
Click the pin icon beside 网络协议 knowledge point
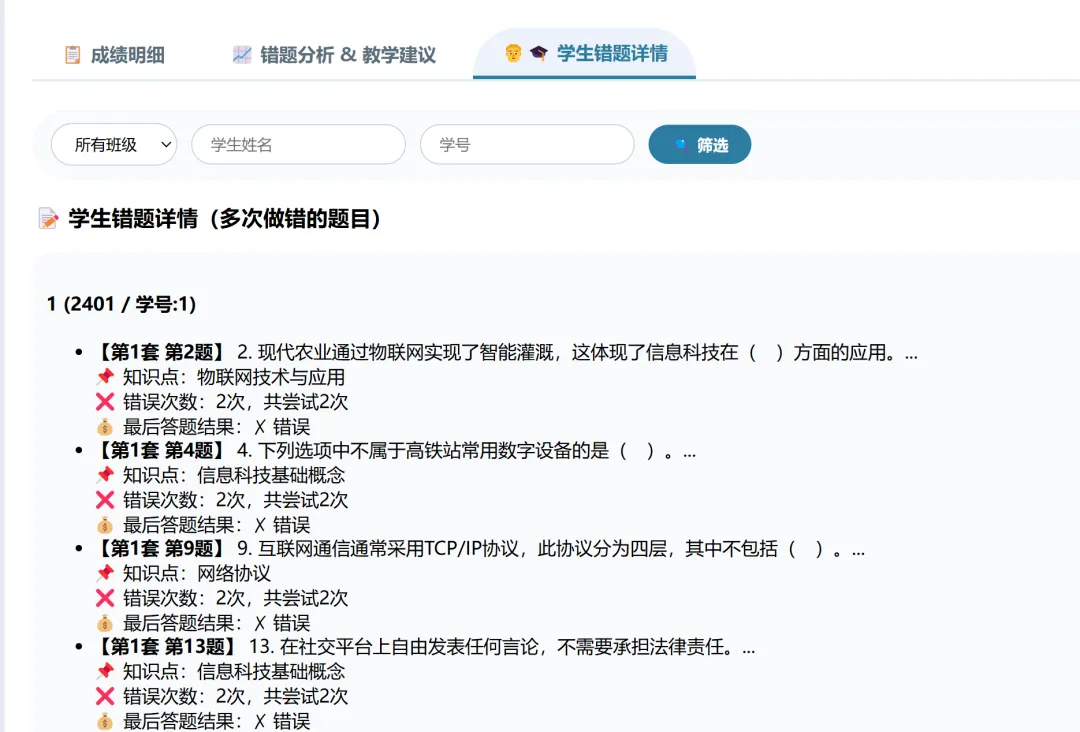pos(104,574)
